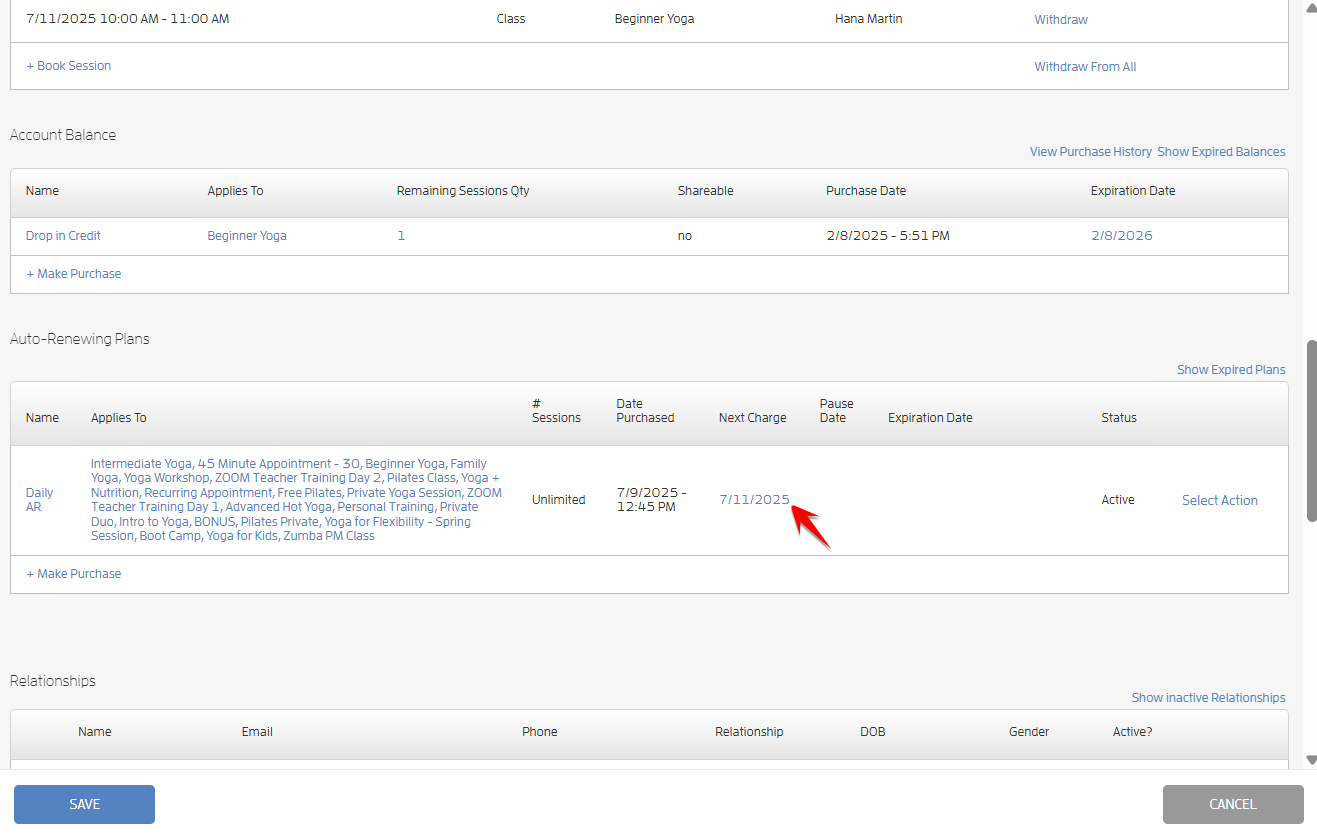The height and width of the screenshot is (836, 1317).
Task: Withdraw from 7/11/2025 Beginner Yoga class
Action: [x=1061, y=20]
